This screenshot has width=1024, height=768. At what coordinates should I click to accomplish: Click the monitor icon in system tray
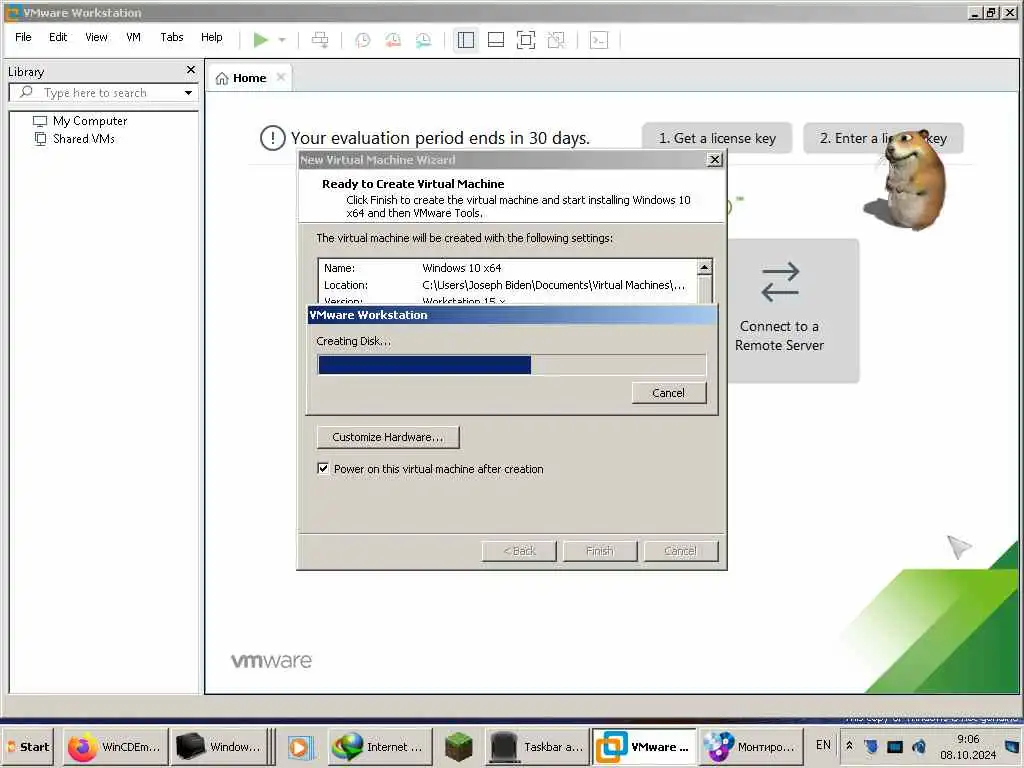pyautogui.click(x=895, y=746)
